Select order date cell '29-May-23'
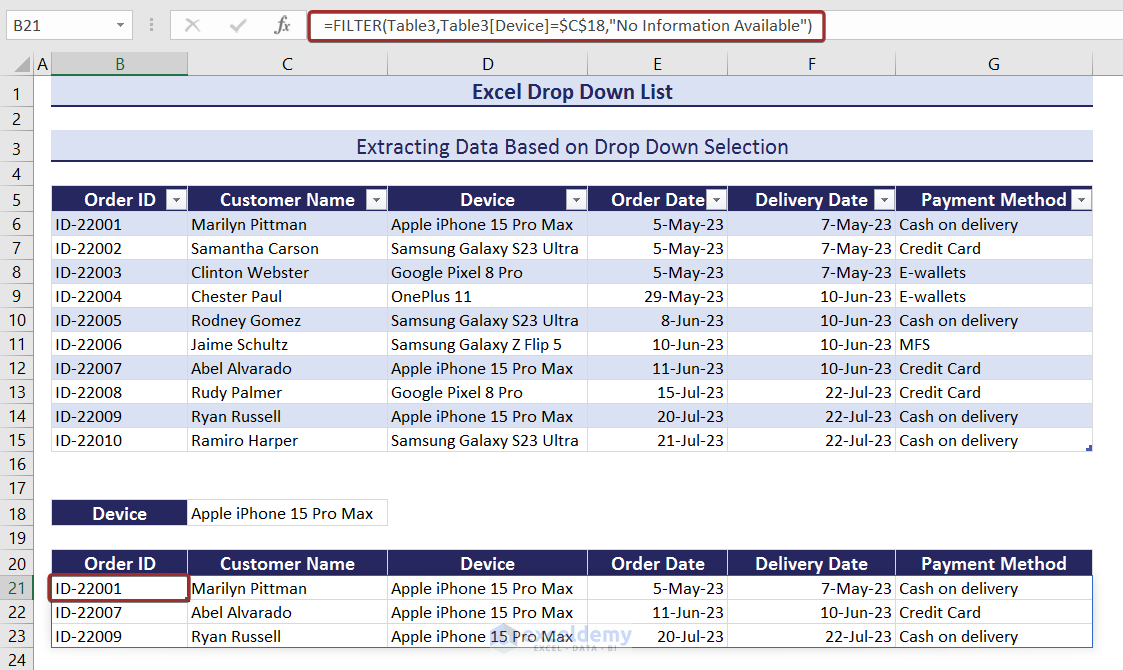The image size is (1123, 670). [x=657, y=297]
